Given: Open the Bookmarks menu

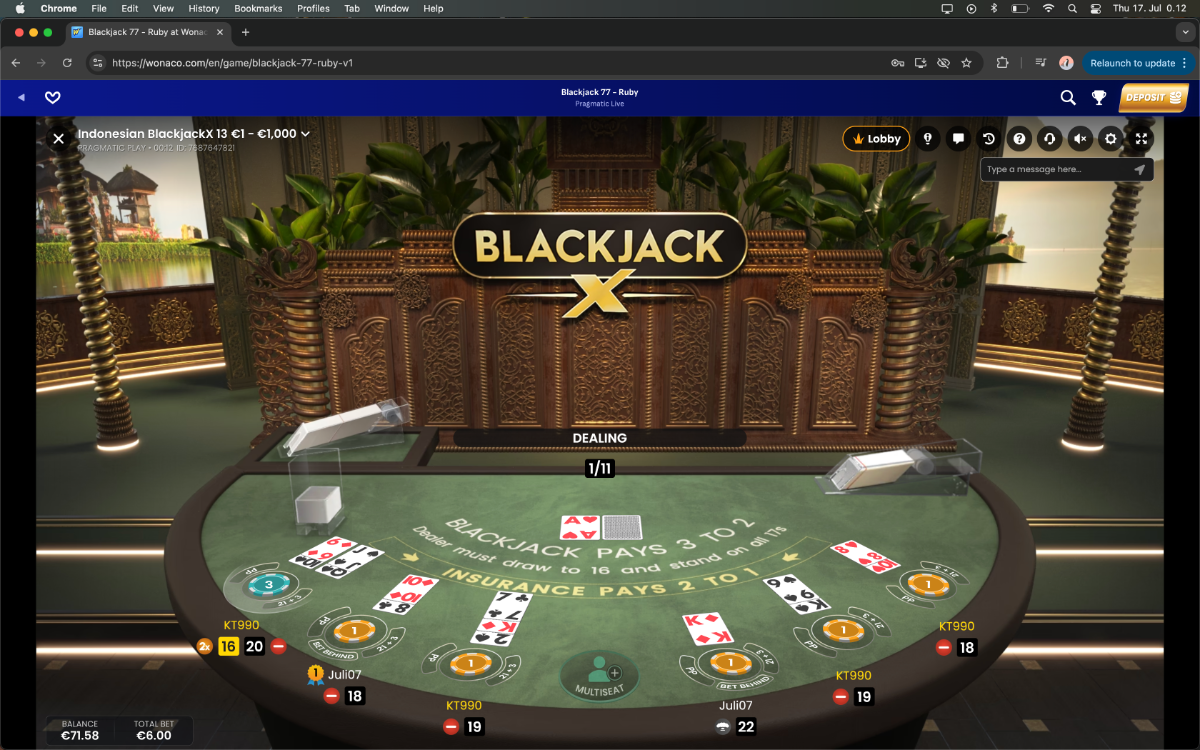Looking at the screenshot, I should (258, 8).
